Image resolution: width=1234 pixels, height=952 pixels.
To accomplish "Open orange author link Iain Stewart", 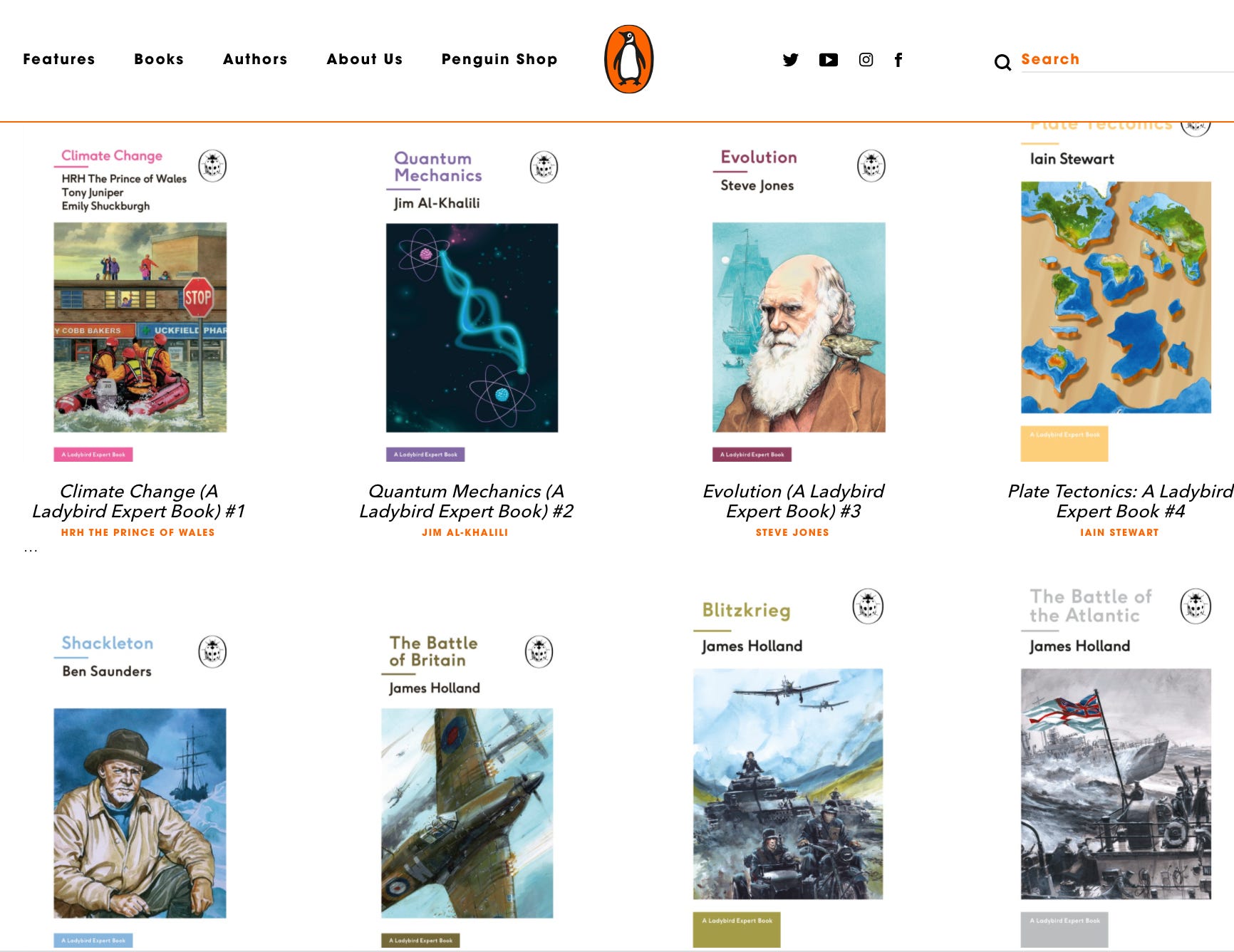I will tap(1119, 532).
